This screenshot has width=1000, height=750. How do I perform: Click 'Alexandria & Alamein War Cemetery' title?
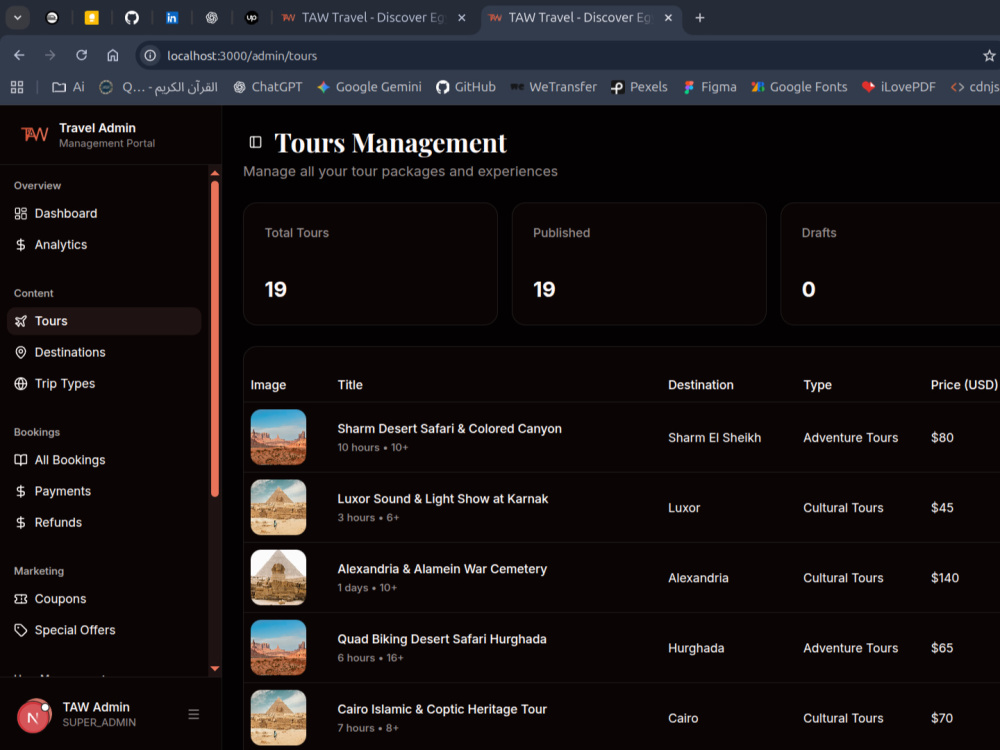coord(442,569)
